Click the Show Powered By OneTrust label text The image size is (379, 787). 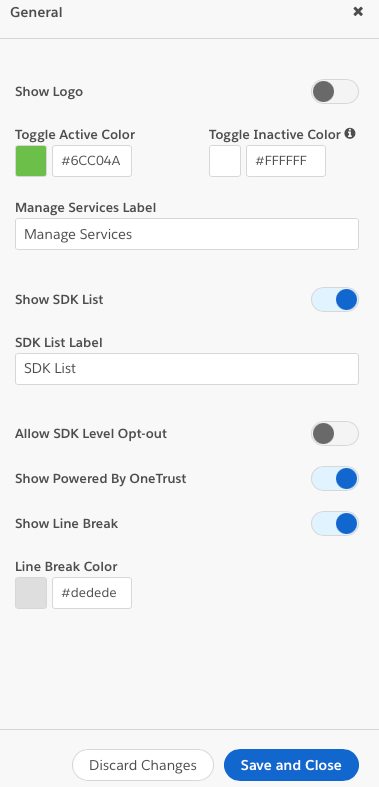tap(100, 479)
